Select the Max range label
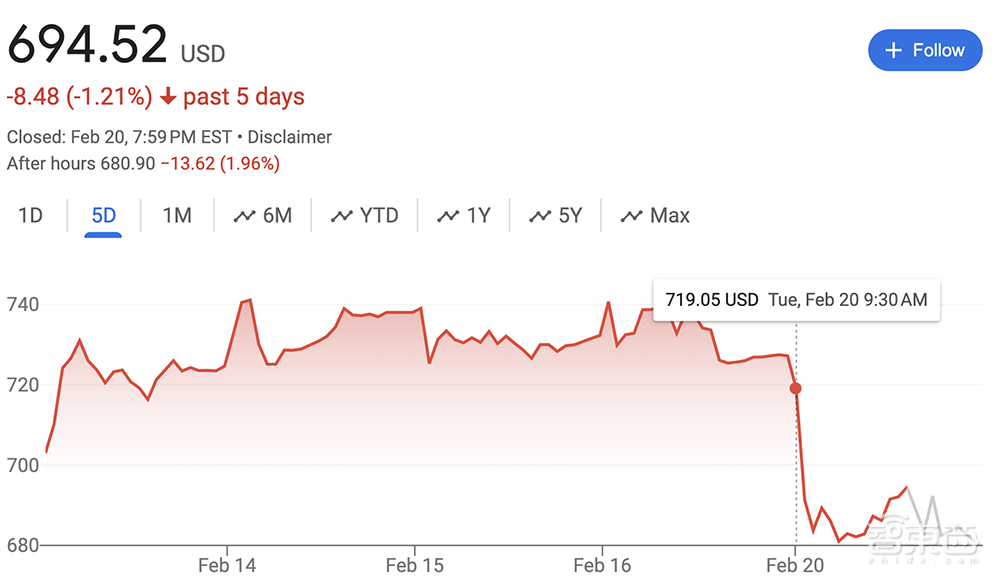The height and width of the screenshot is (583, 1000). [x=669, y=215]
